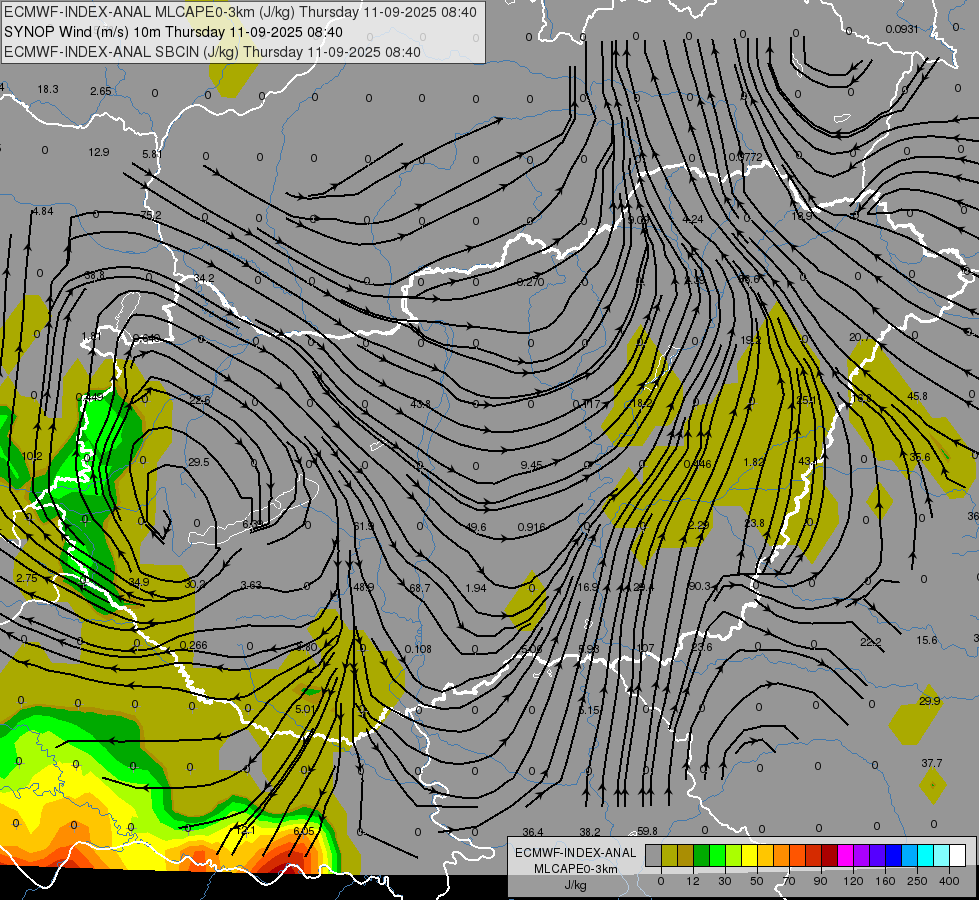Click the map value 0.916
979x900 pixels.
pyautogui.click(x=531, y=527)
